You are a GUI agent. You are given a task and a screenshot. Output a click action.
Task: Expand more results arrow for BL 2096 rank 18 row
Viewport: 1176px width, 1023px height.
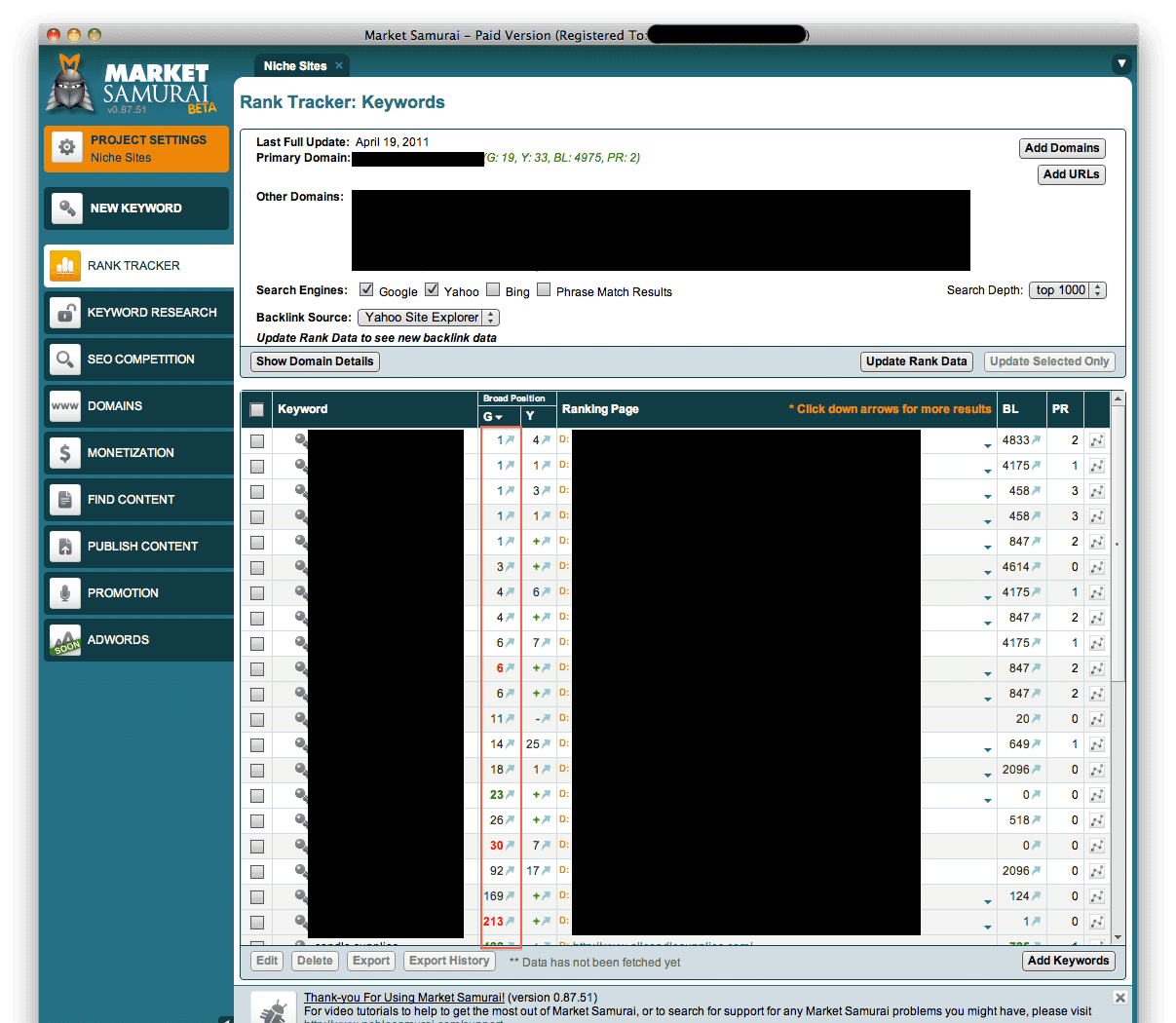pos(987,775)
